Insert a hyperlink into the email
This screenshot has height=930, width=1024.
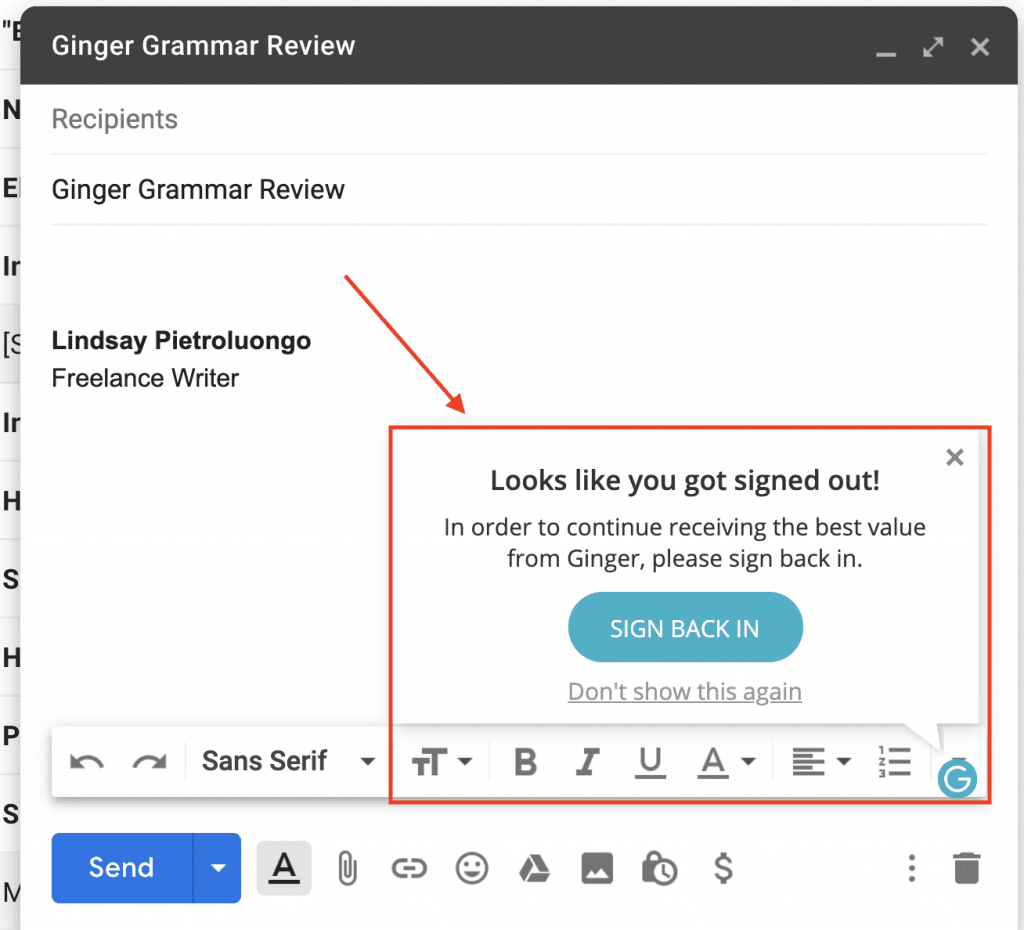410,868
